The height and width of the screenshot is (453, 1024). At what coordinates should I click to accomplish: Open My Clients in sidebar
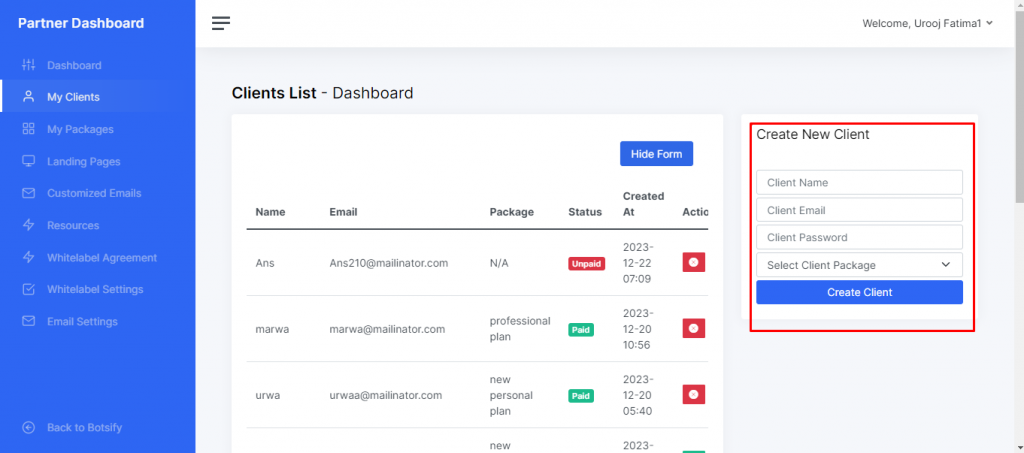coord(73,97)
